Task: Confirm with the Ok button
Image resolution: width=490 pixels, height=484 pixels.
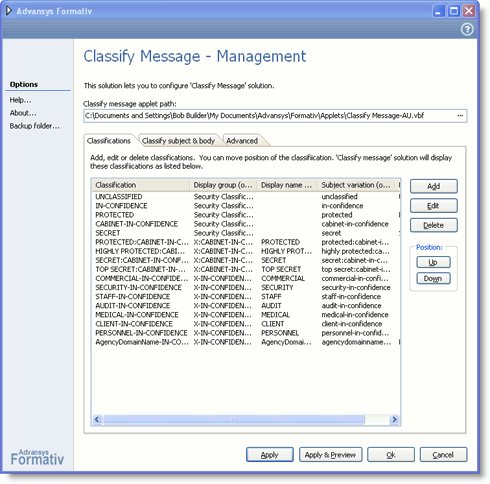Action: pyautogui.click(x=391, y=455)
